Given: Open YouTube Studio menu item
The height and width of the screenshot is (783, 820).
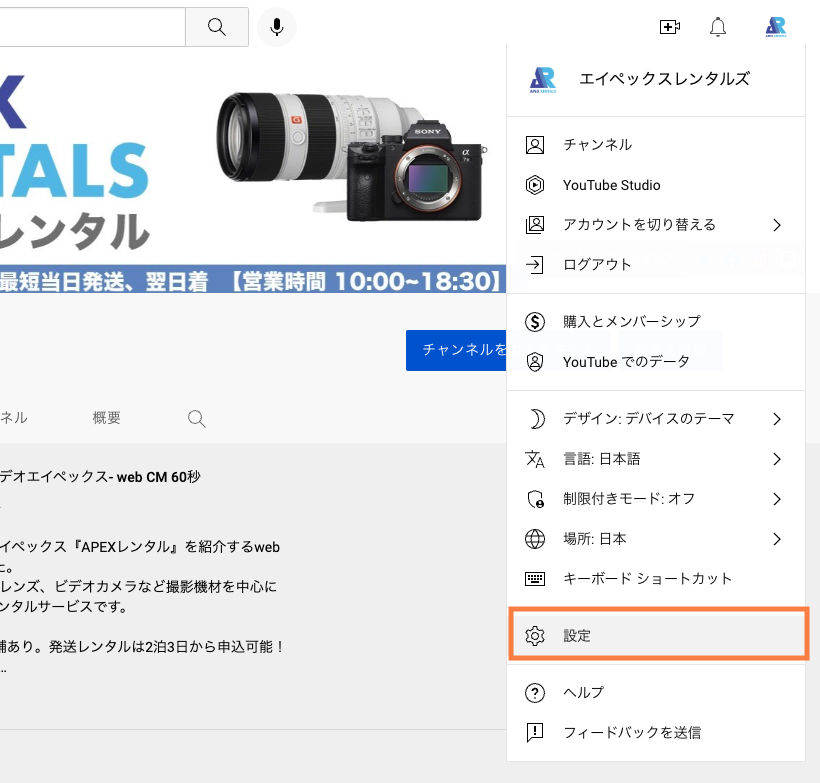Looking at the screenshot, I should 656,185.
